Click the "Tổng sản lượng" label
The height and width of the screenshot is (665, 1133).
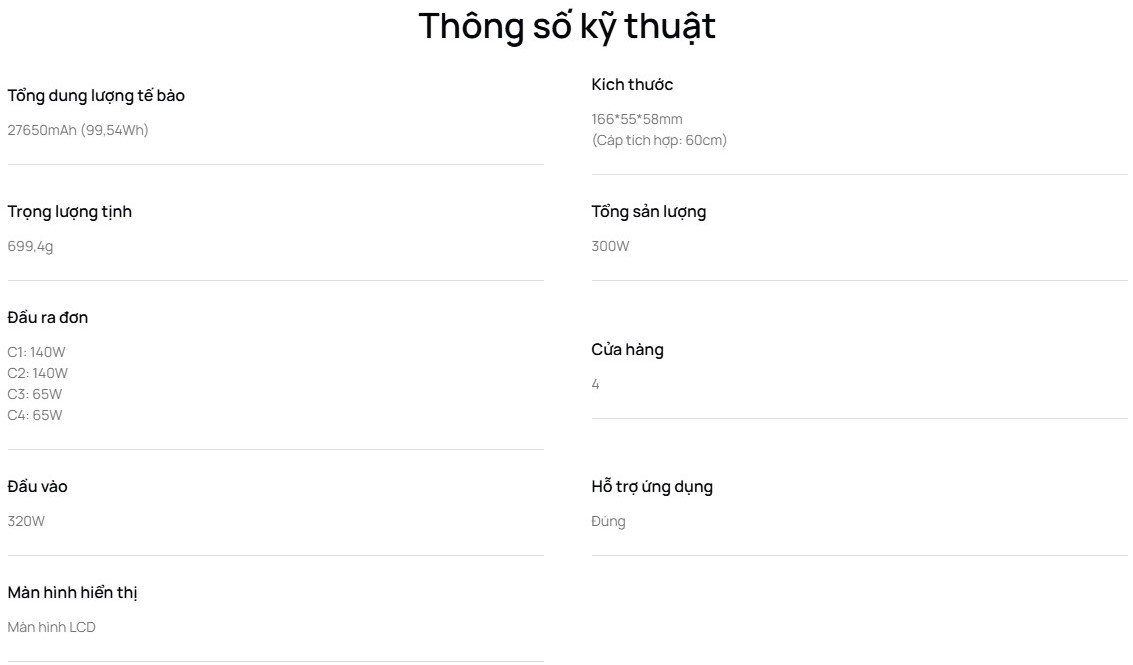[649, 212]
